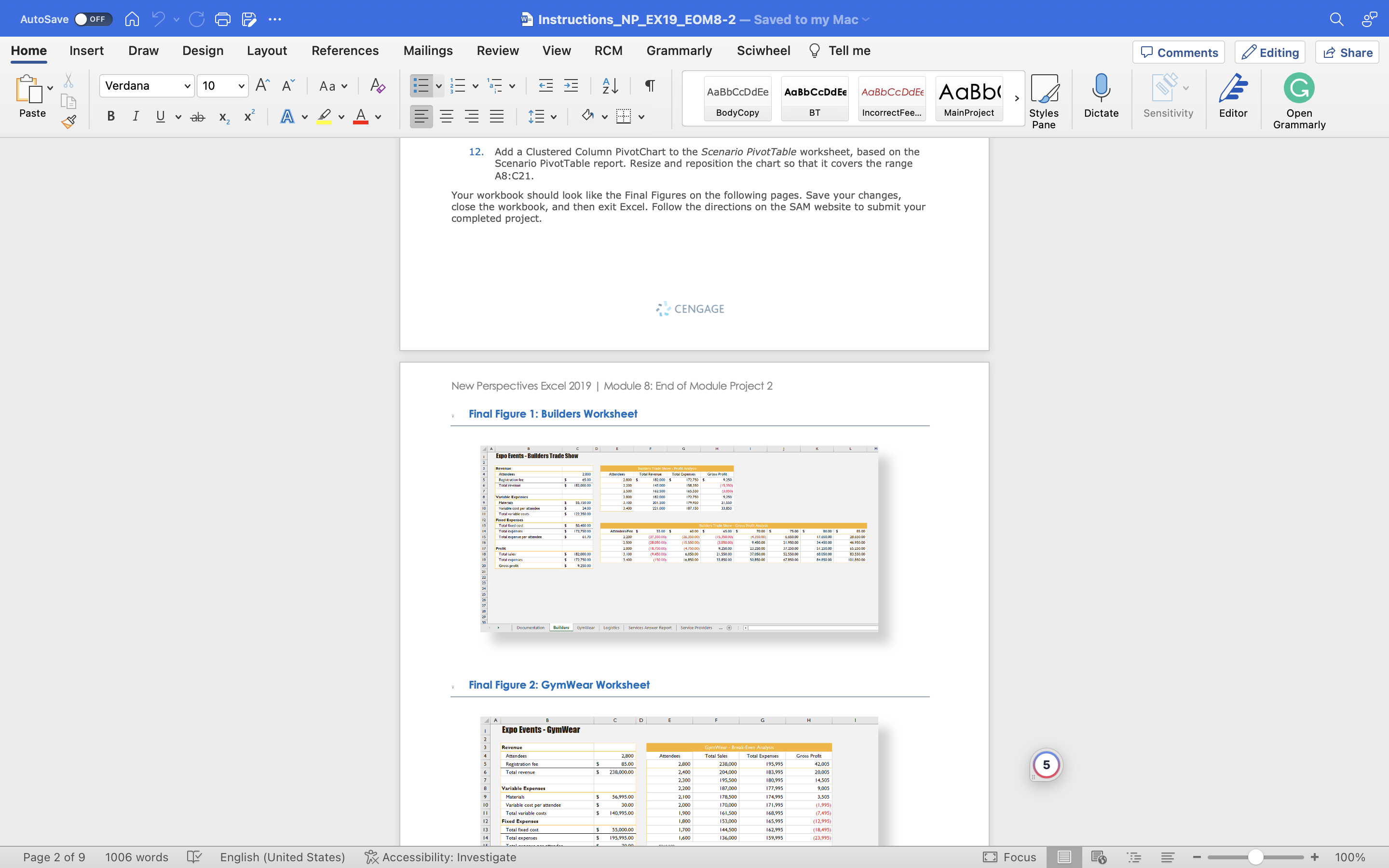The height and width of the screenshot is (868, 1389).
Task: Click the Print icon in title bar
Action: [222, 19]
